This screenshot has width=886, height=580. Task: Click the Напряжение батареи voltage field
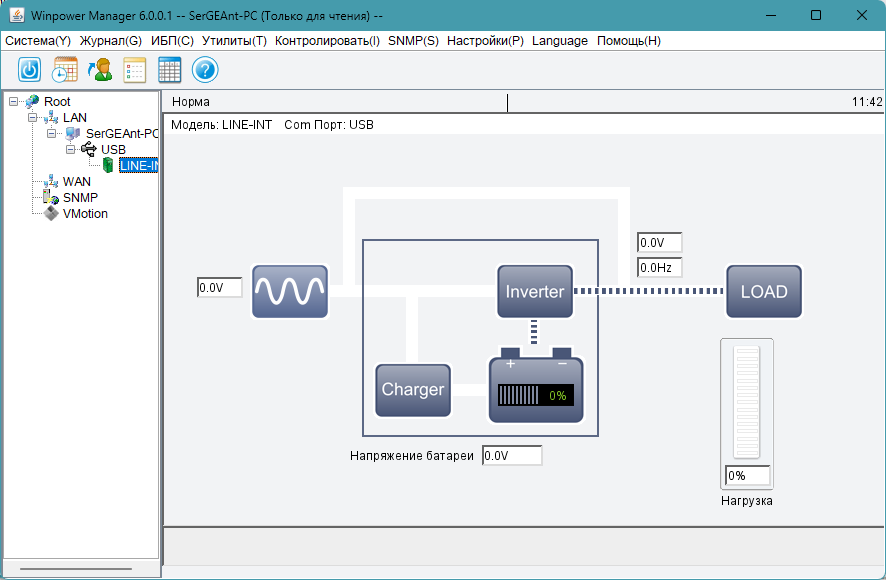512,456
